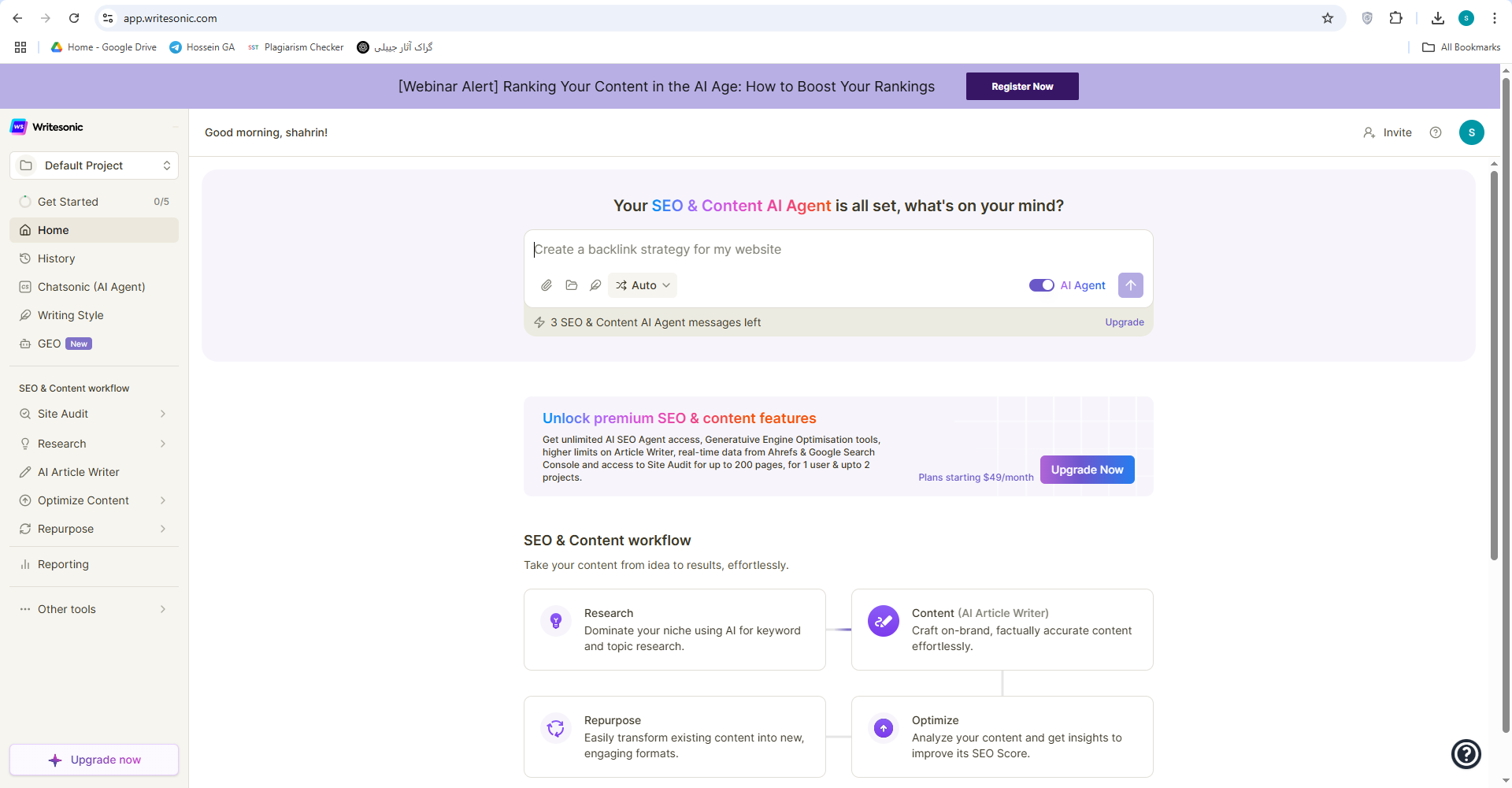Image resolution: width=1512 pixels, height=788 pixels.
Task: Click Invite button
Action: 1388,132
